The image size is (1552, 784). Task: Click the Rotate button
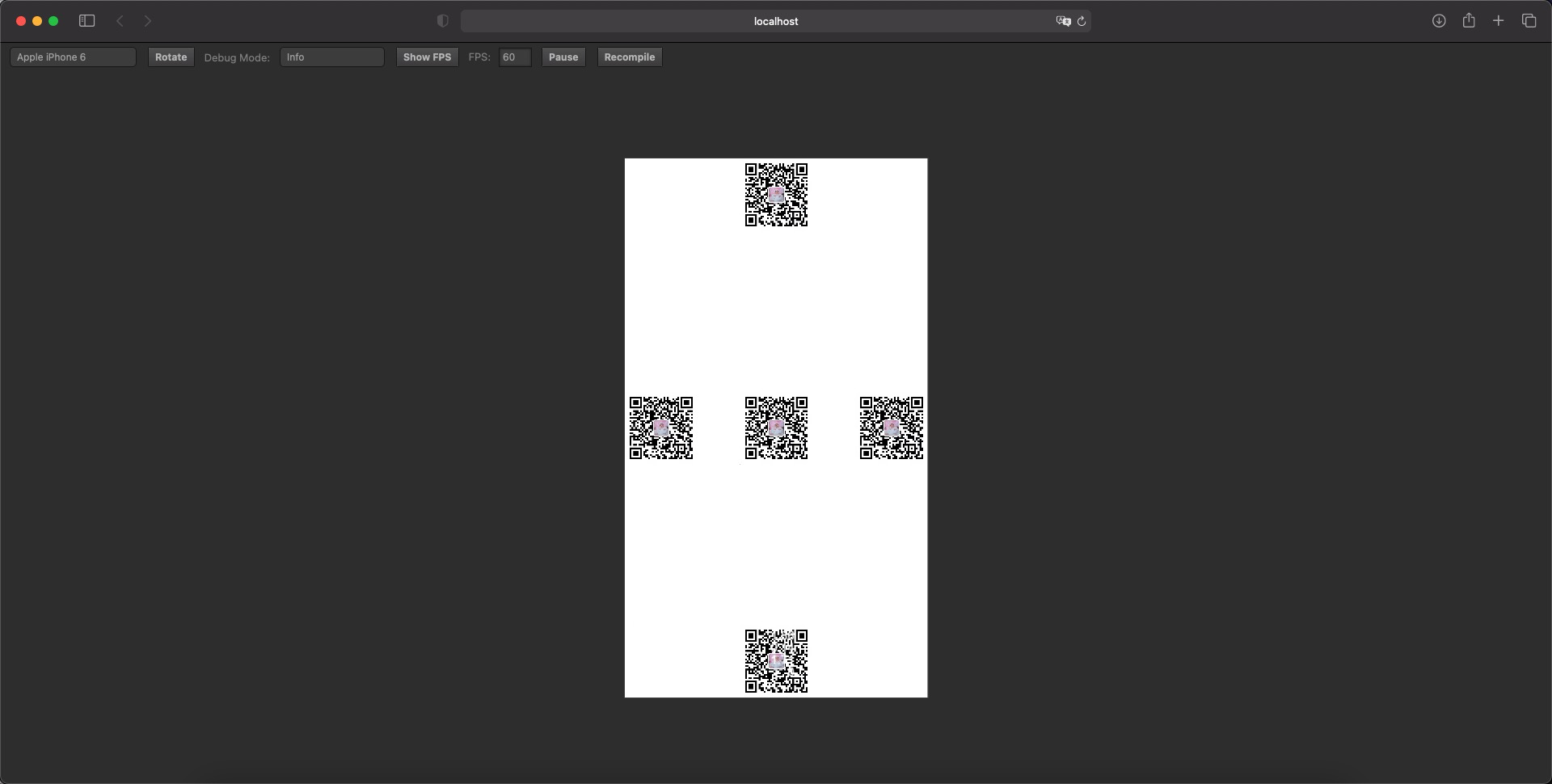171,57
